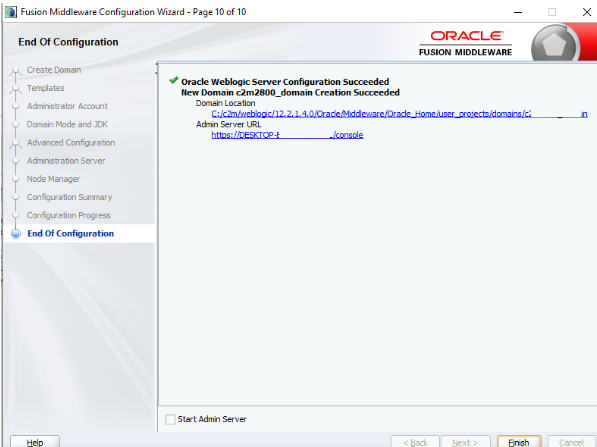Image resolution: width=597 pixels, height=447 pixels.
Task: Click the Finish button
Action: pos(519,442)
